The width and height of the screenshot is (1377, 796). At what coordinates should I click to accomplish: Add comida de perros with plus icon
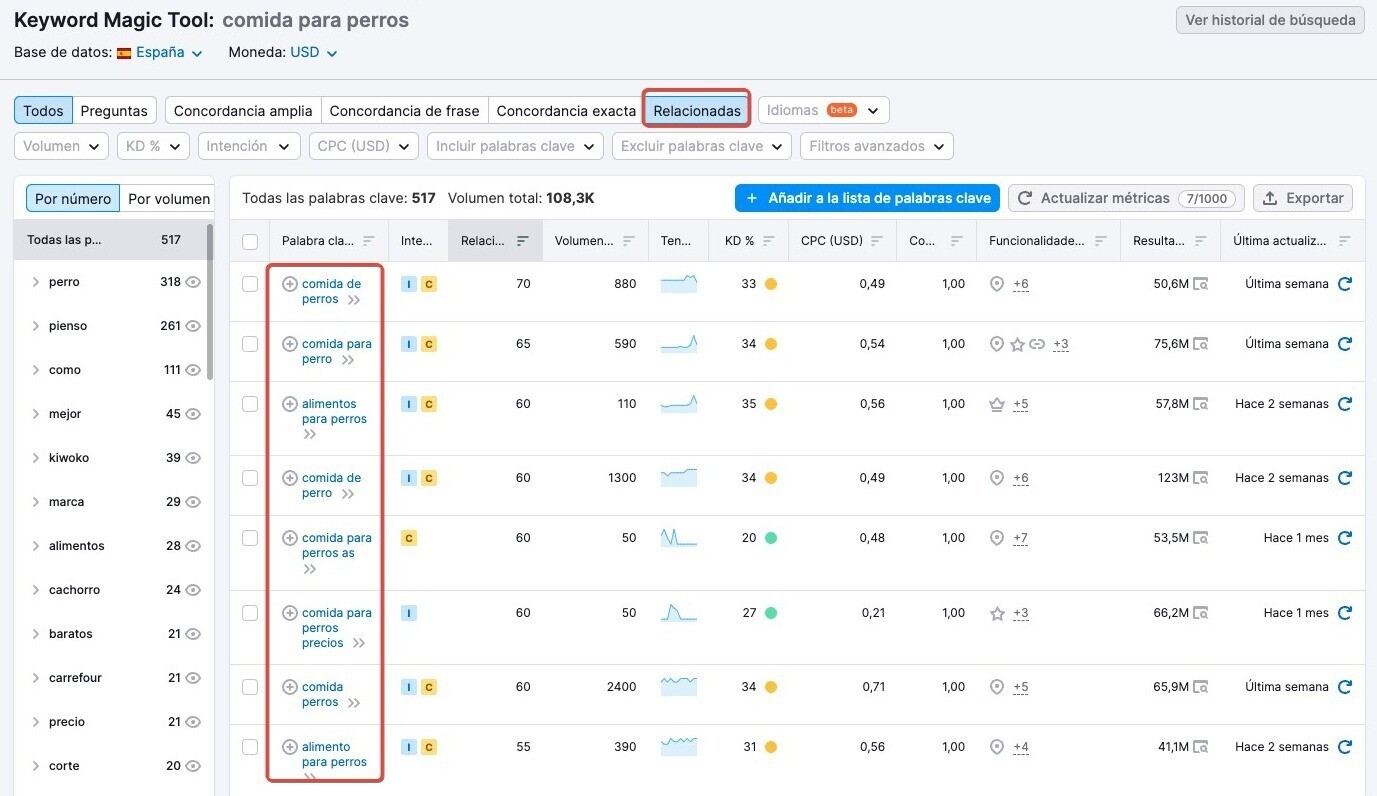click(x=290, y=284)
